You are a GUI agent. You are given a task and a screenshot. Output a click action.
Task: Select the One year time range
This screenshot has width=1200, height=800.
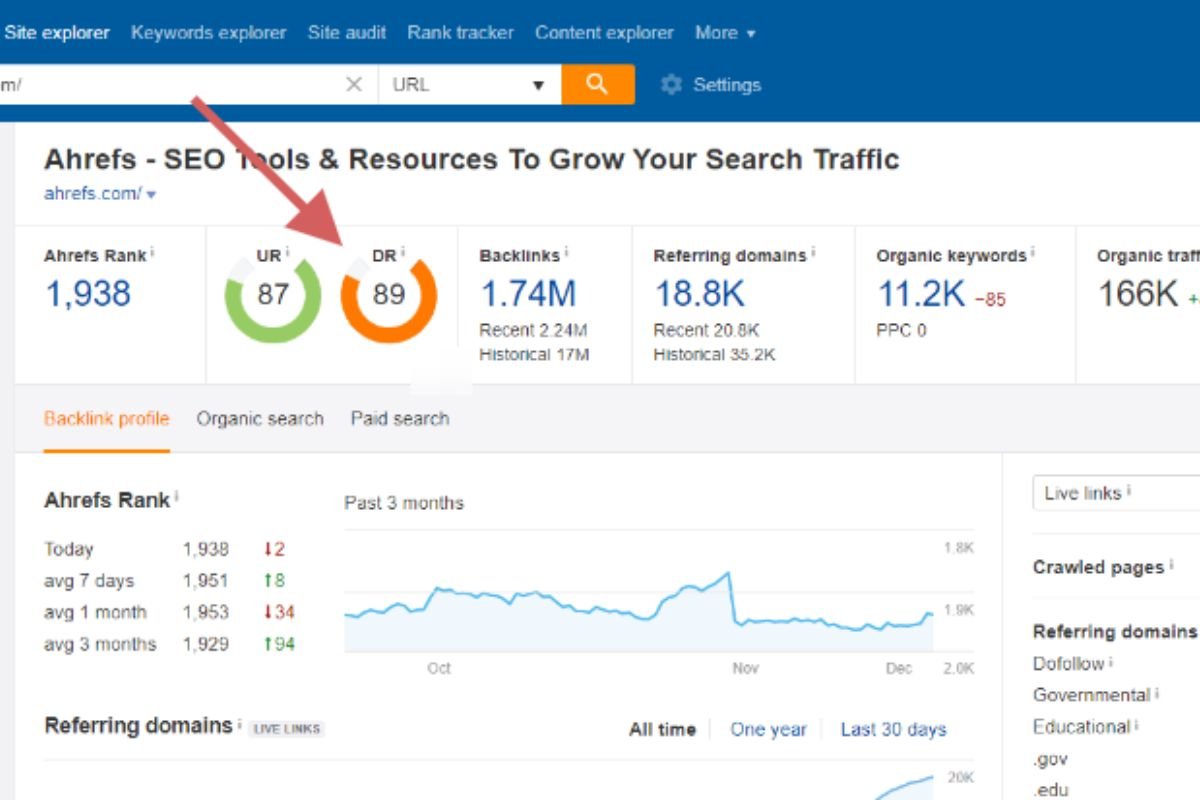pyautogui.click(x=768, y=729)
